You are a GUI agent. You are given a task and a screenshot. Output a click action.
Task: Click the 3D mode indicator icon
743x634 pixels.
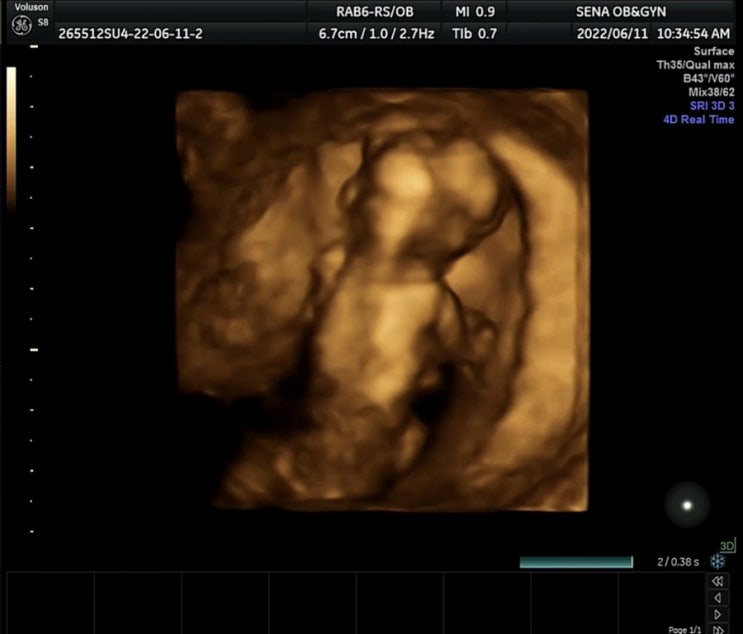coord(727,546)
